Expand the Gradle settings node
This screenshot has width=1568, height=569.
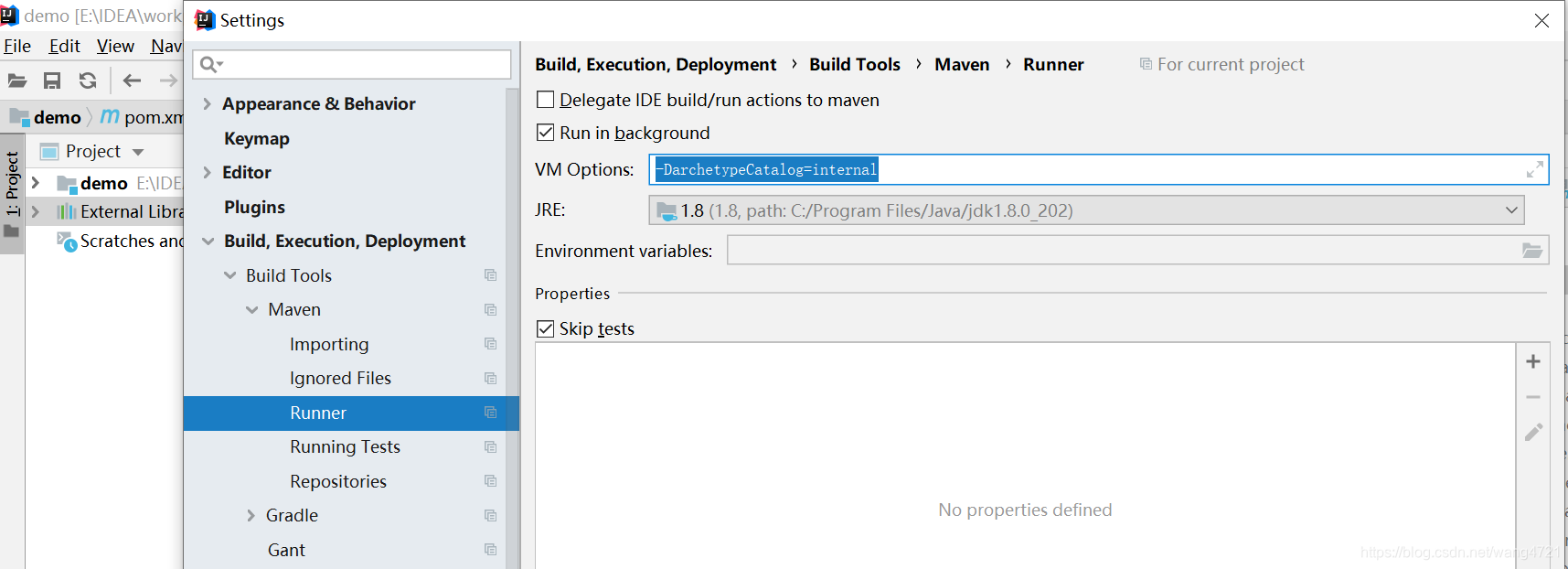coord(251,516)
